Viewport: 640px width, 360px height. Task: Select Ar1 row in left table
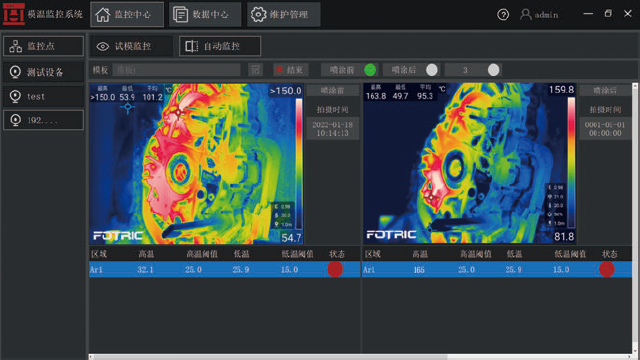tap(224, 269)
